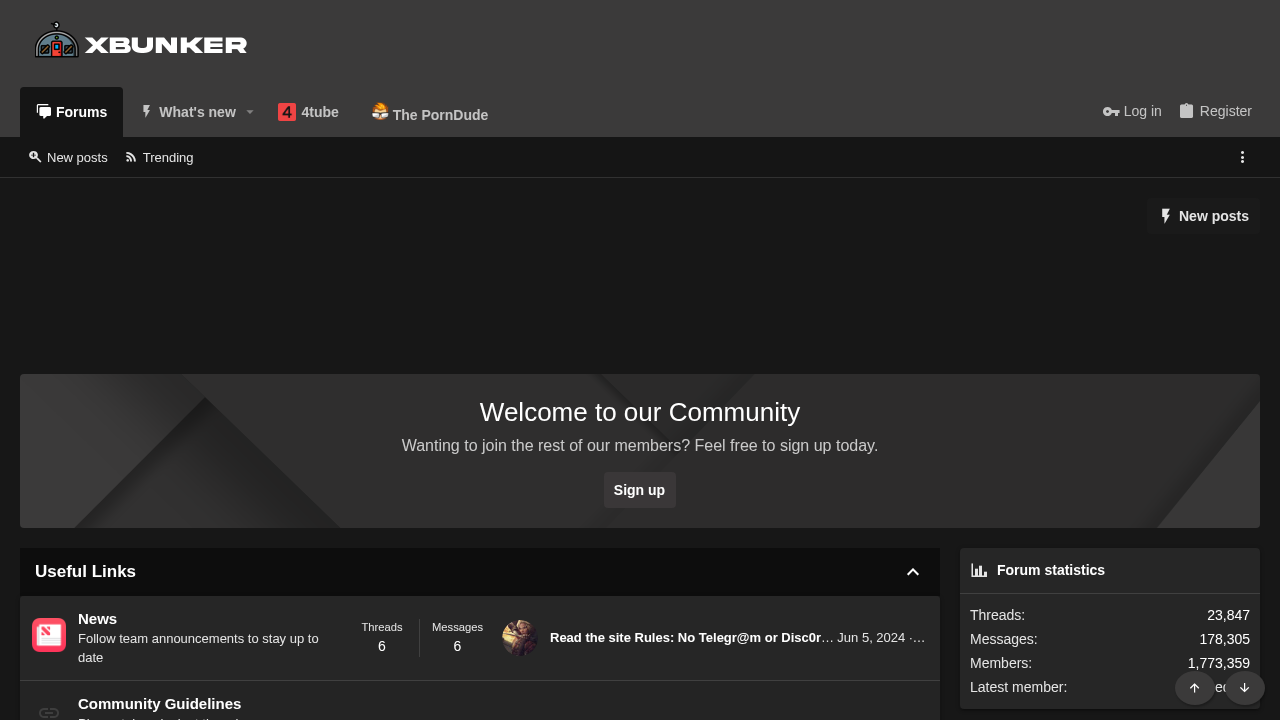Open the three-dot more options menu

tap(1242, 157)
